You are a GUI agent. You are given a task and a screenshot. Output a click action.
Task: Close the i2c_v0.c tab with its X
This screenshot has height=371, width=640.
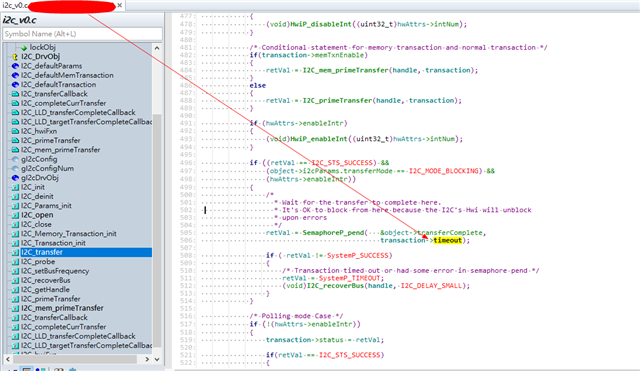pos(120,5)
